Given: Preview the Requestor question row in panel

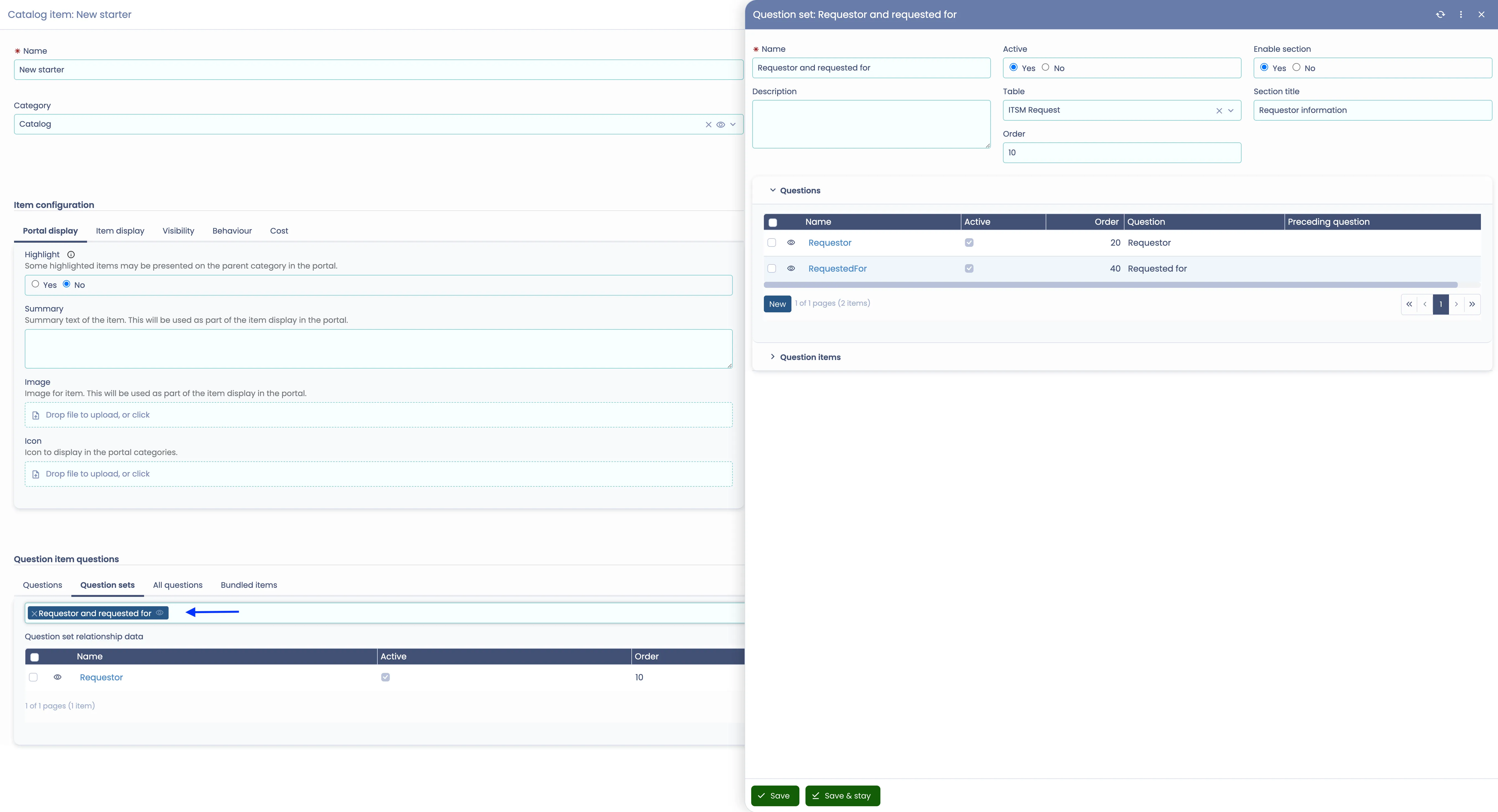Looking at the screenshot, I should point(791,243).
